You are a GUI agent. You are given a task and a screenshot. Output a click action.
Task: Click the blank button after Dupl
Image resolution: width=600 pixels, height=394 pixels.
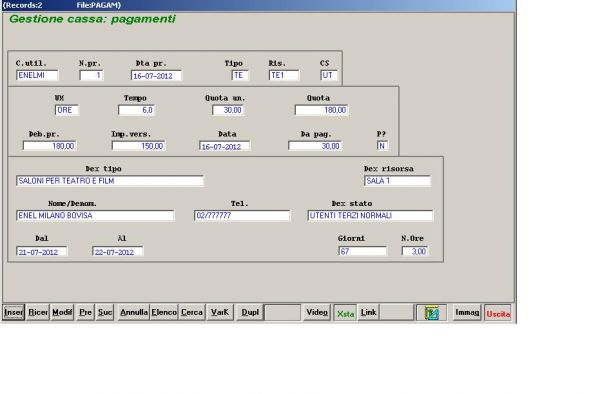click(x=283, y=313)
